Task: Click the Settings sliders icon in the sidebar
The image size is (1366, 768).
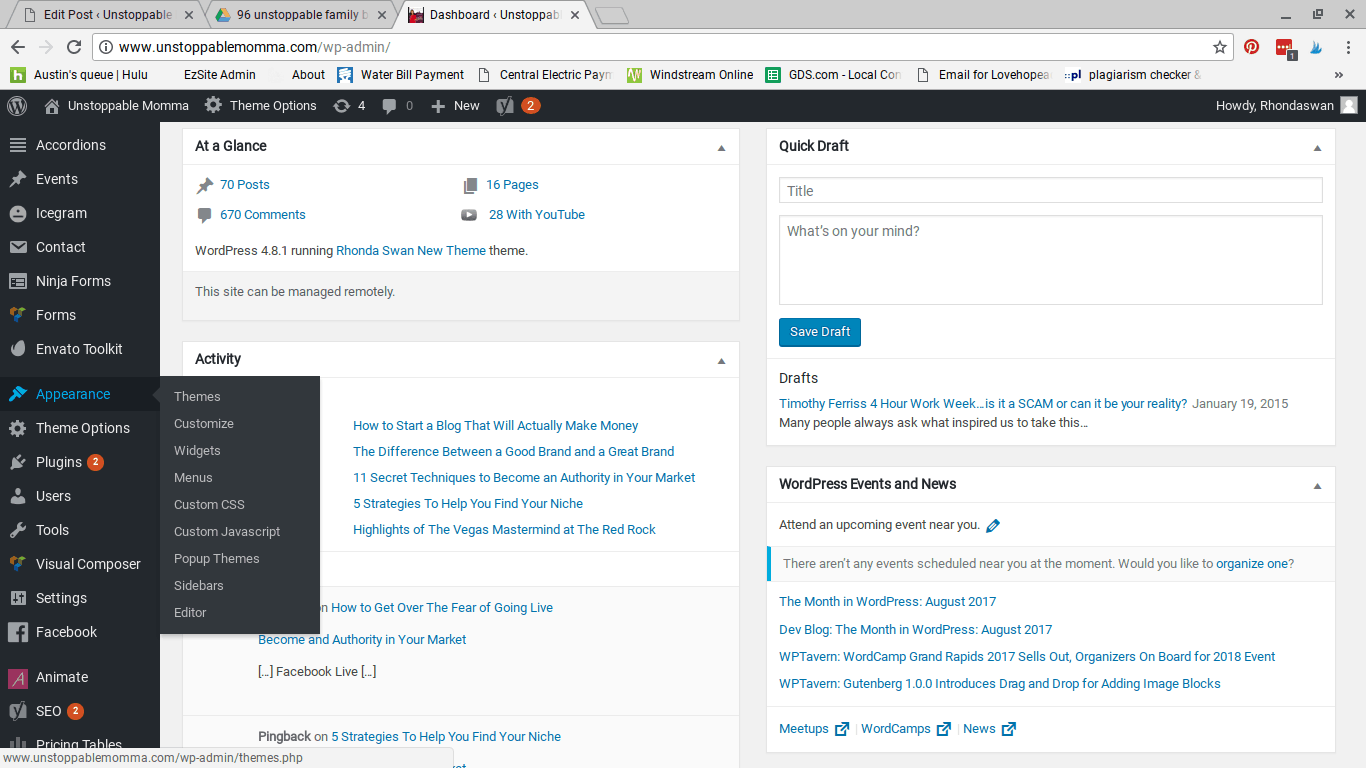Action: tap(17, 598)
